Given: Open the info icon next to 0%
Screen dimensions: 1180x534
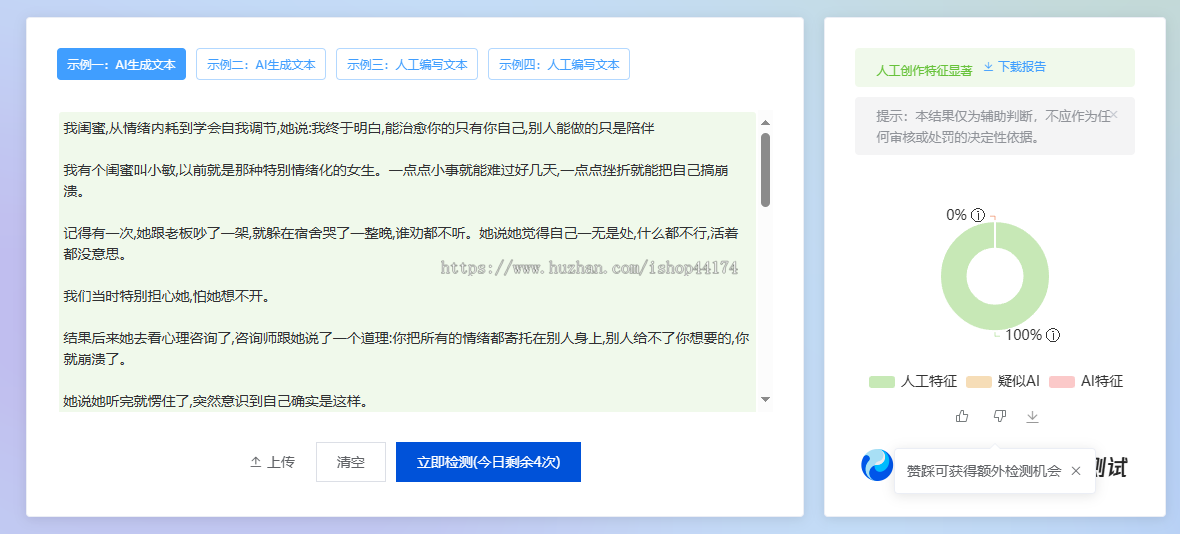Looking at the screenshot, I should pyautogui.click(x=978, y=215).
